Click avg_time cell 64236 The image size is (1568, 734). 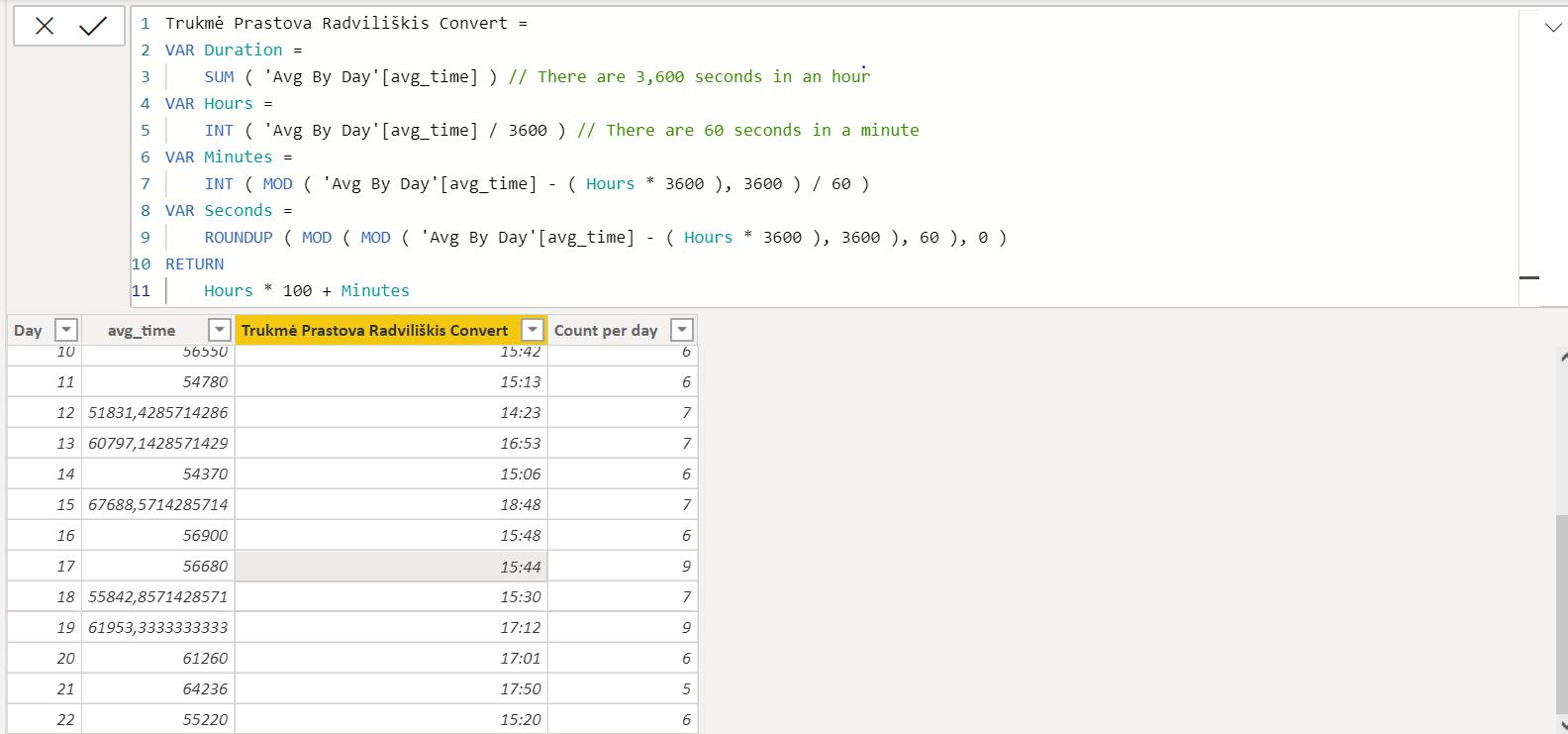tap(158, 688)
